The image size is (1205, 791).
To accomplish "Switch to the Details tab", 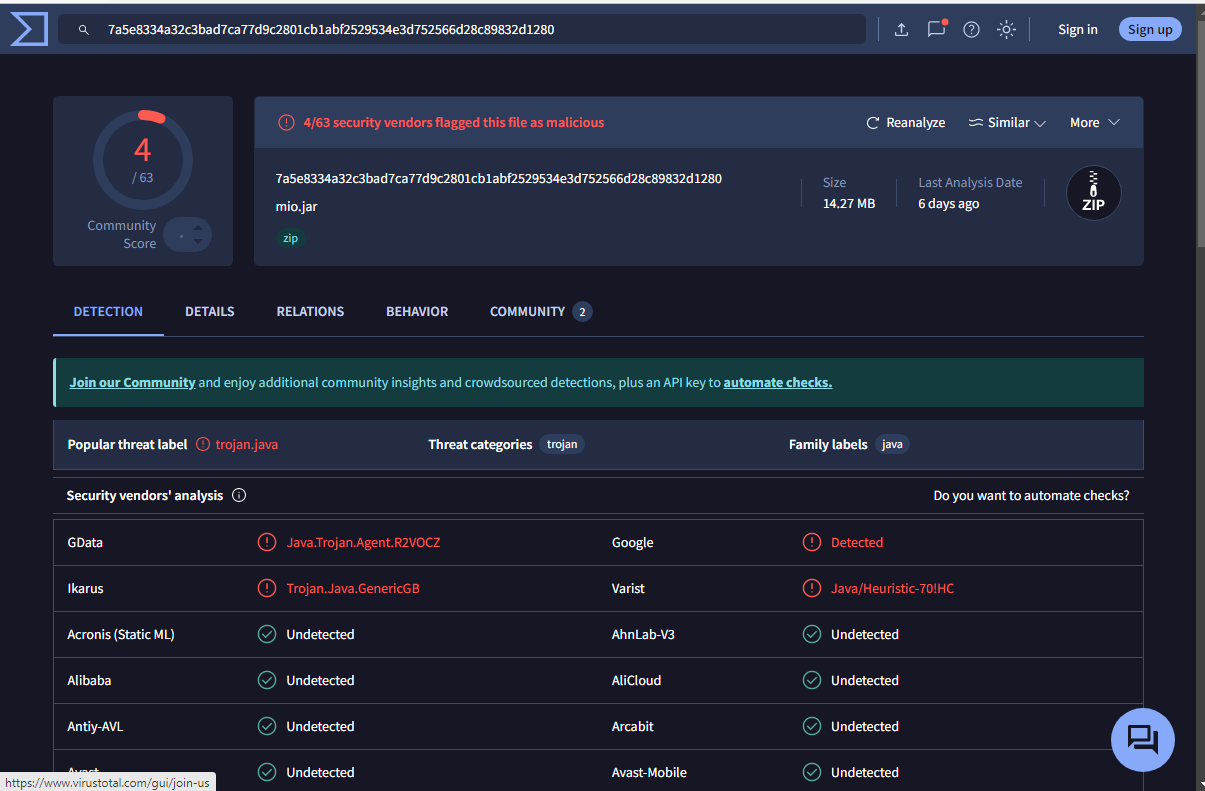I will [x=209, y=311].
